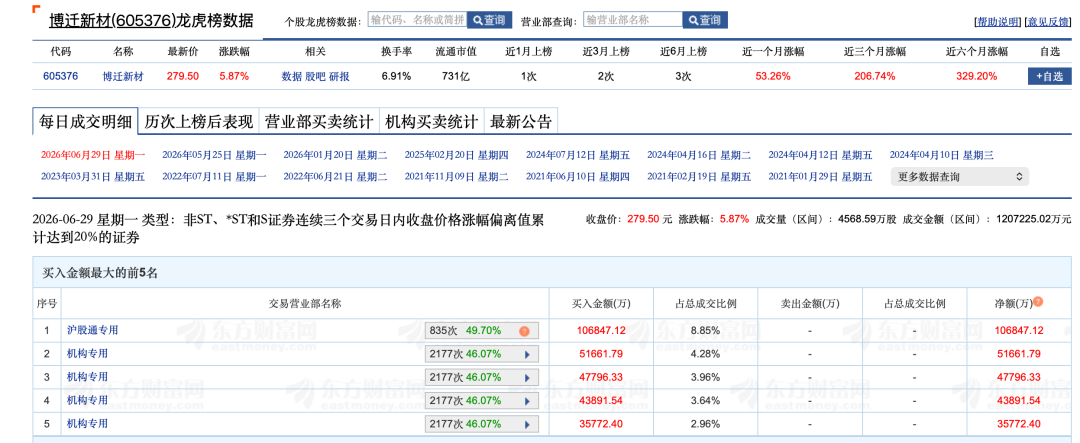Switch to 机构买卖统计 tab
The height and width of the screenshot is (443, 1080).
pyautogui.click(x=432, y=122)
